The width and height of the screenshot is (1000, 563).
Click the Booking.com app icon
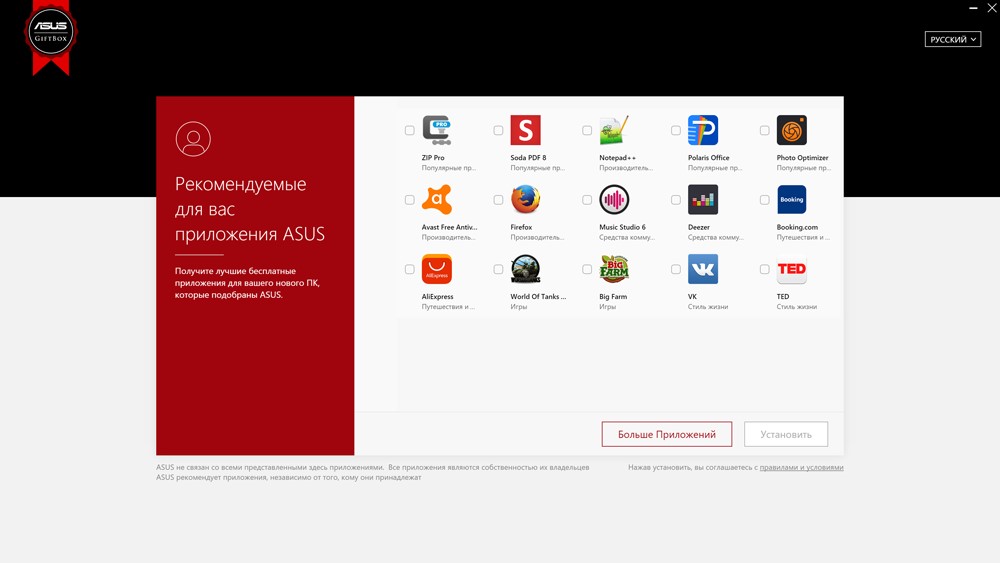(791, 200)
